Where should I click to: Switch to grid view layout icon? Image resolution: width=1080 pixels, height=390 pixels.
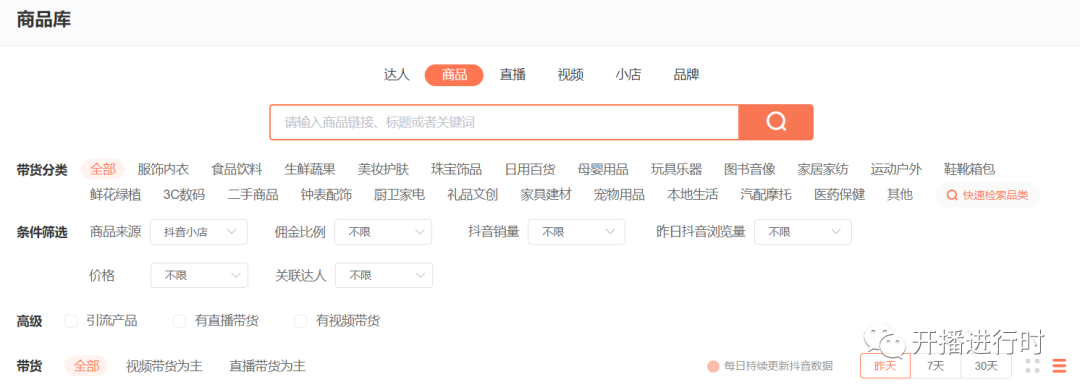[1032, 366]
